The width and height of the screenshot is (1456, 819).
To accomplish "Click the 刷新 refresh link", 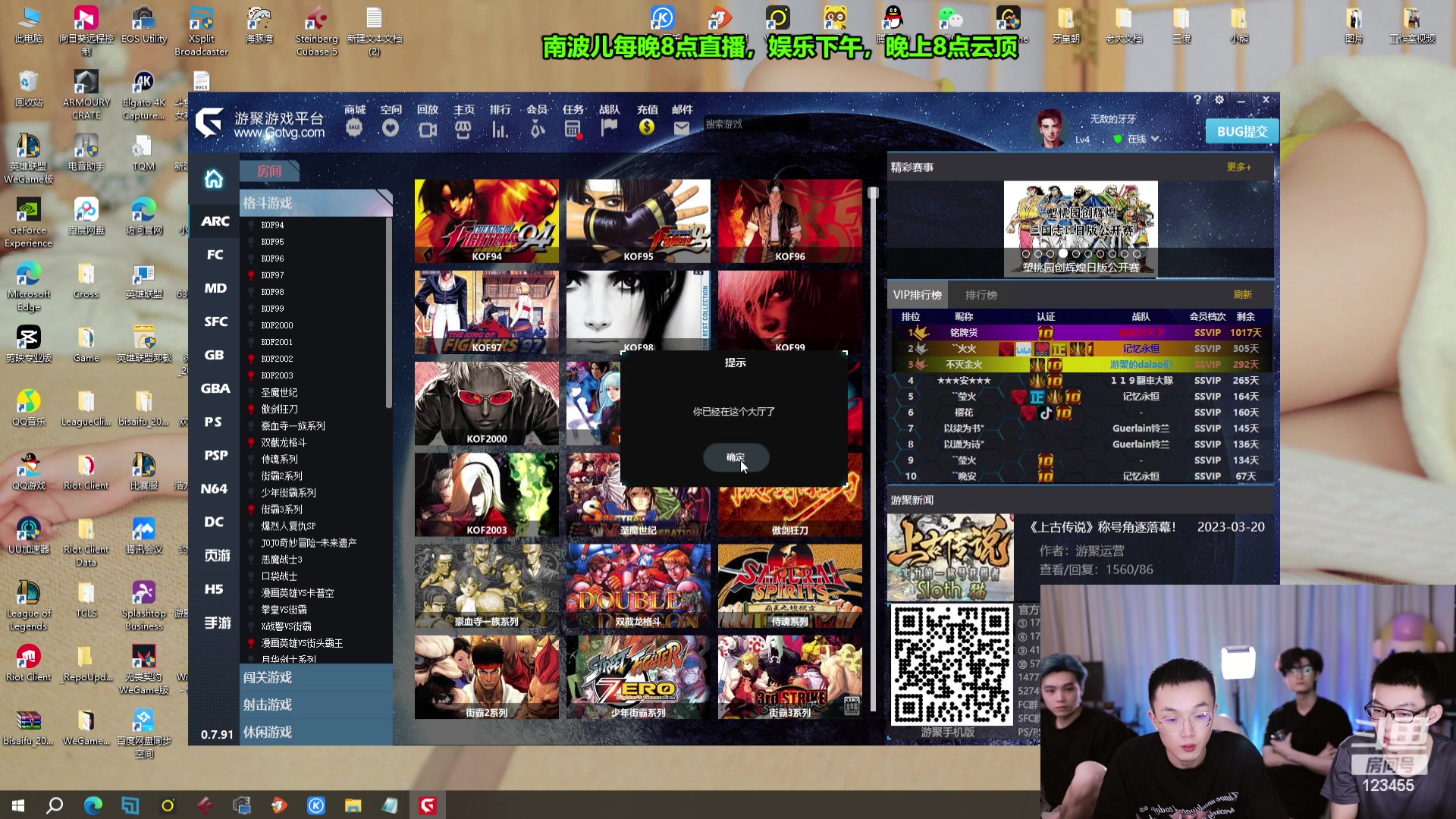I will click(x=1242, y=295).
